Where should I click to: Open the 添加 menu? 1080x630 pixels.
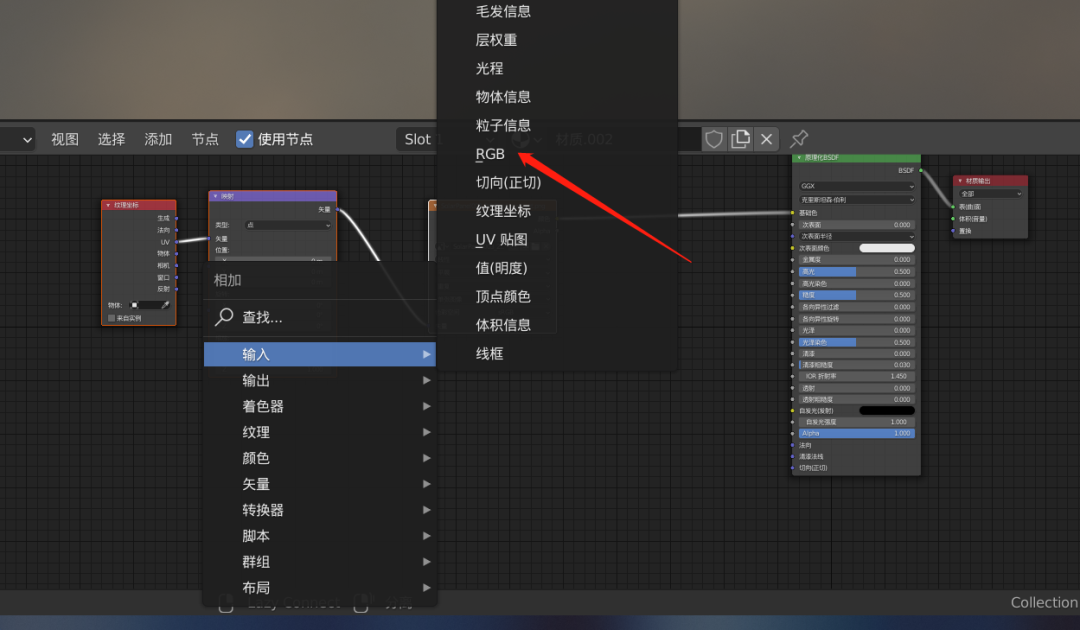[158, 139]
